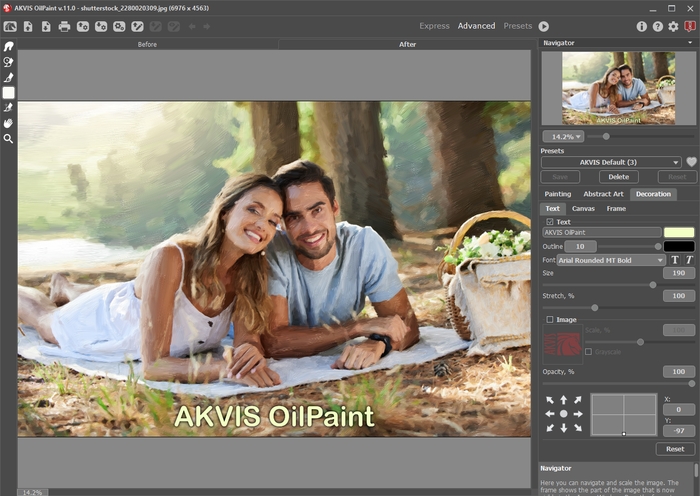Move text left with the left arrow
The height and width of the screenshot is (496, 700).
point(550,414)
